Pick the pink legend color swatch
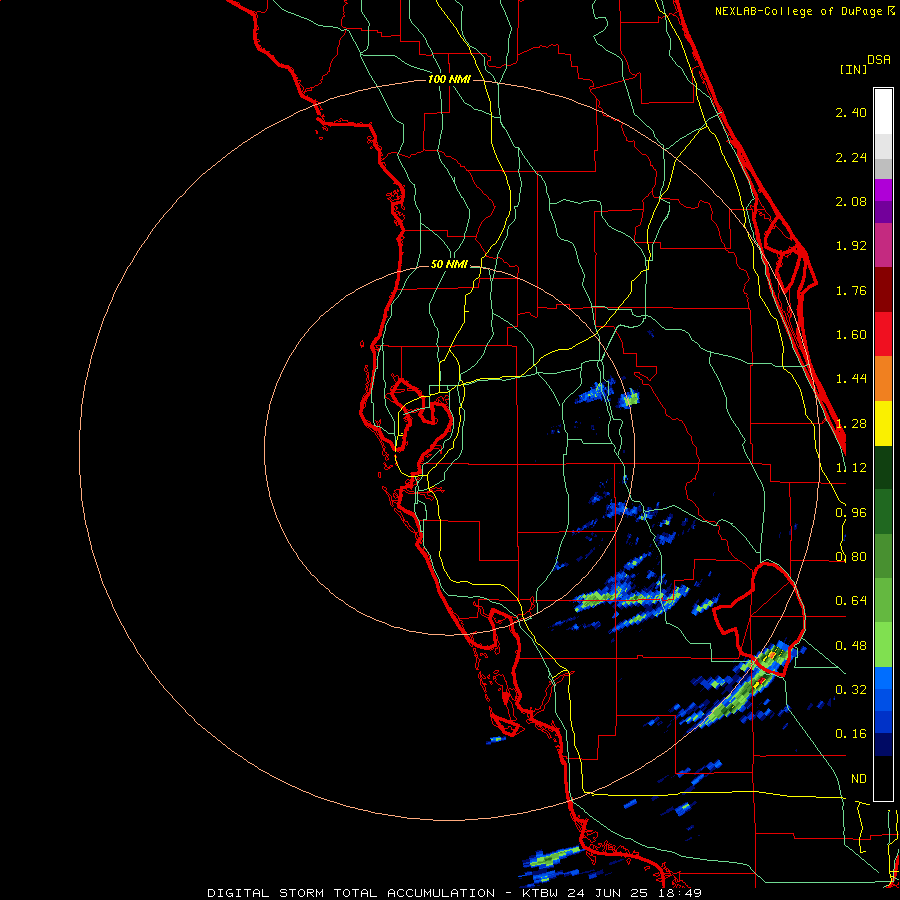This screenshot has width=900, height=900. (x=883, y=245)
